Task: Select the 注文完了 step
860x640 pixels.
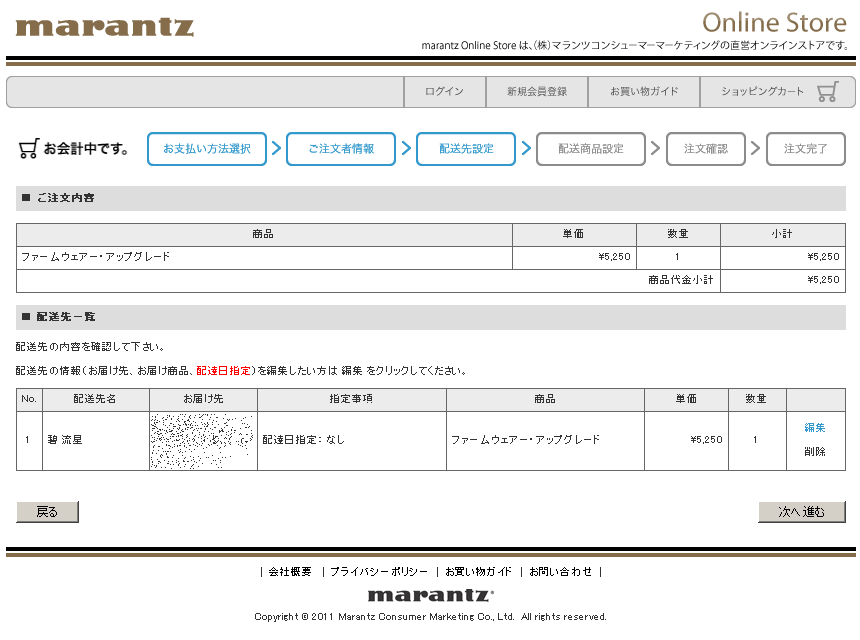Action: (806, 149)
